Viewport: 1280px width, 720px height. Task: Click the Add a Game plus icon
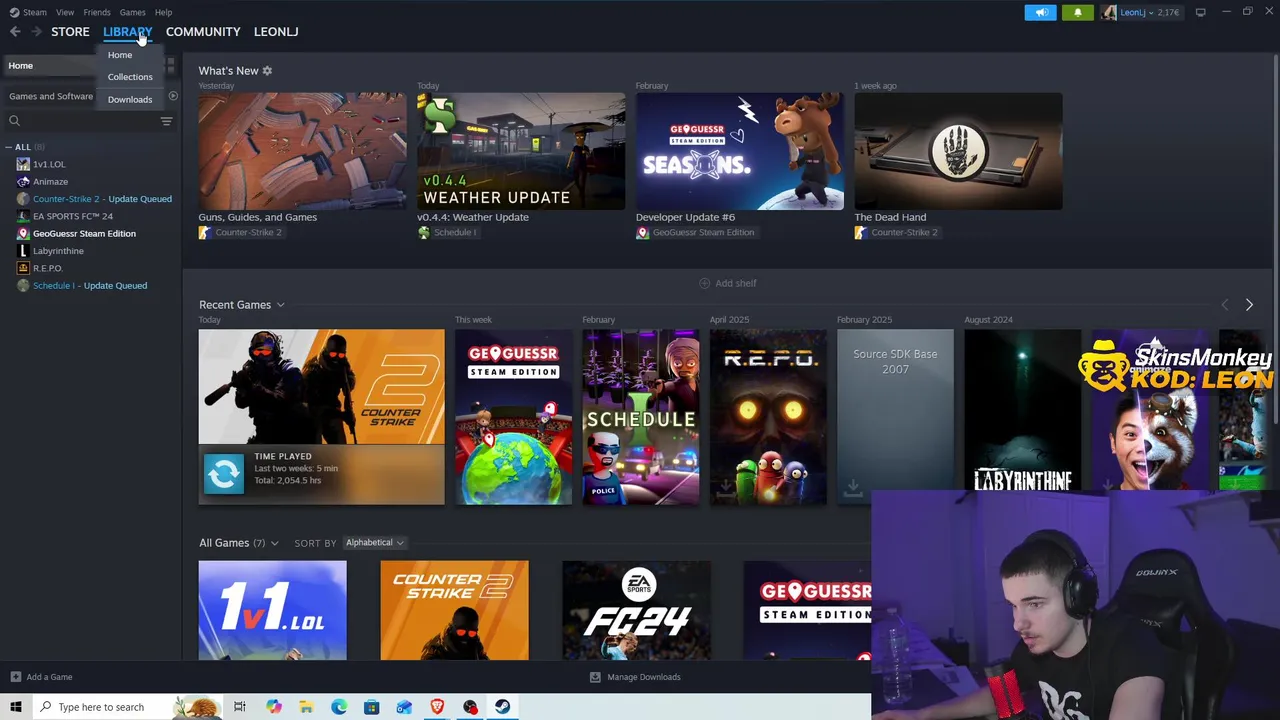pyautogui.click(x=15, y=677)
